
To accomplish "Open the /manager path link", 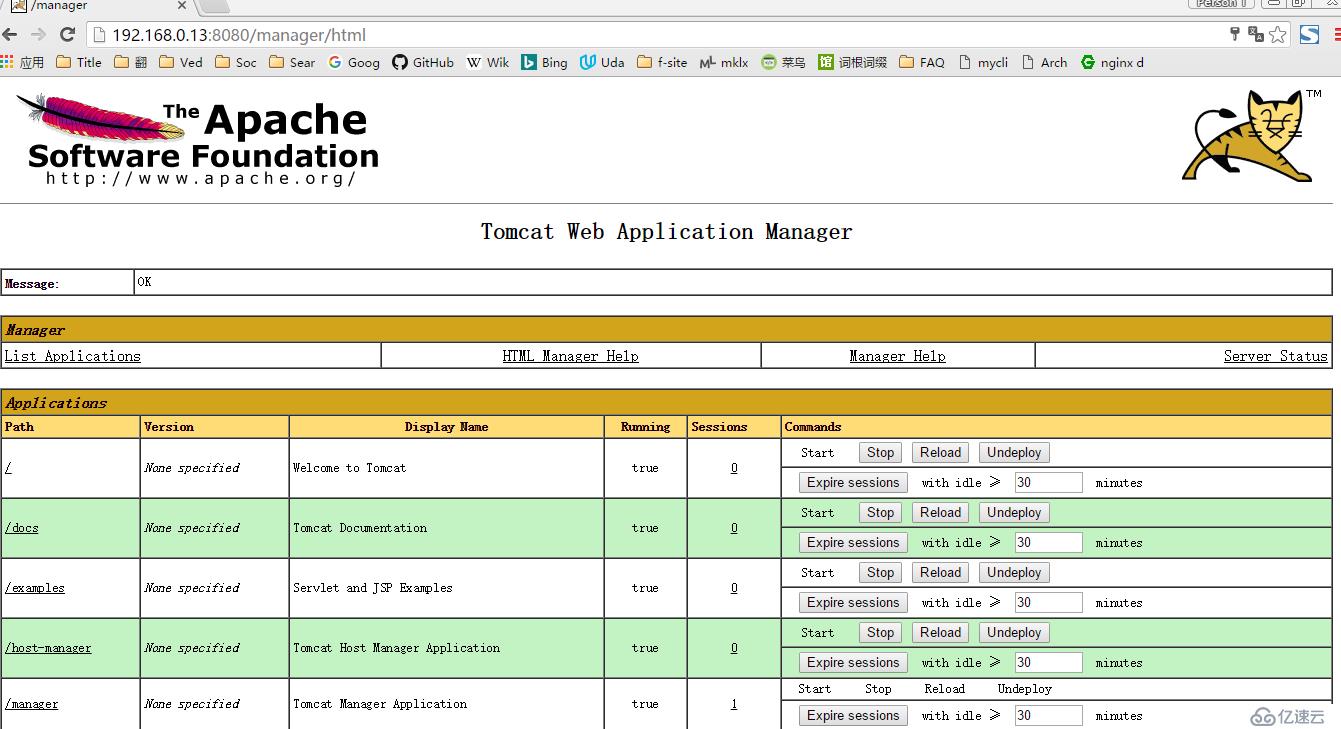I will tap(31, 704).
